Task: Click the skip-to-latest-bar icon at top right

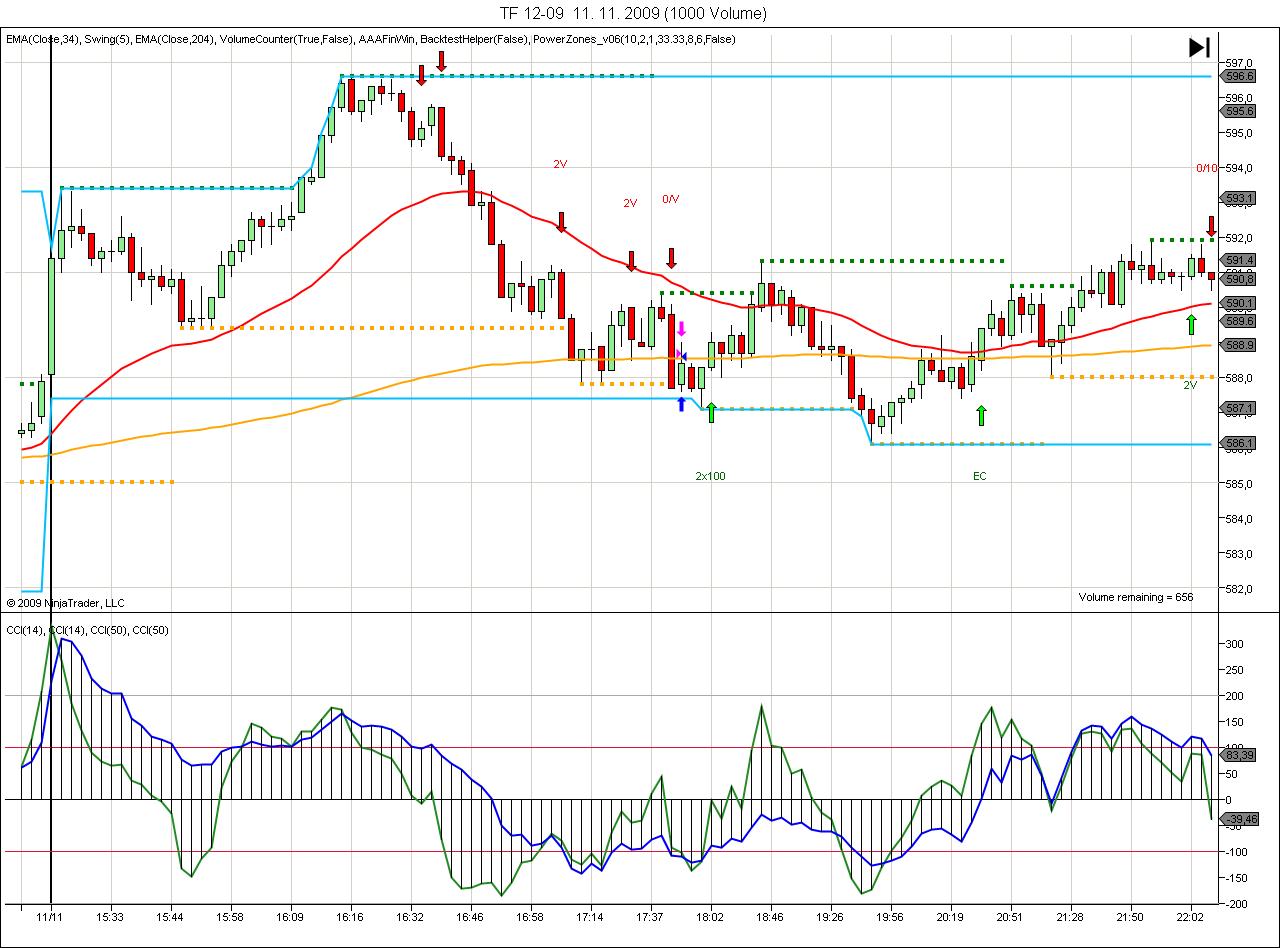Action: click(x=1199, y=47)
